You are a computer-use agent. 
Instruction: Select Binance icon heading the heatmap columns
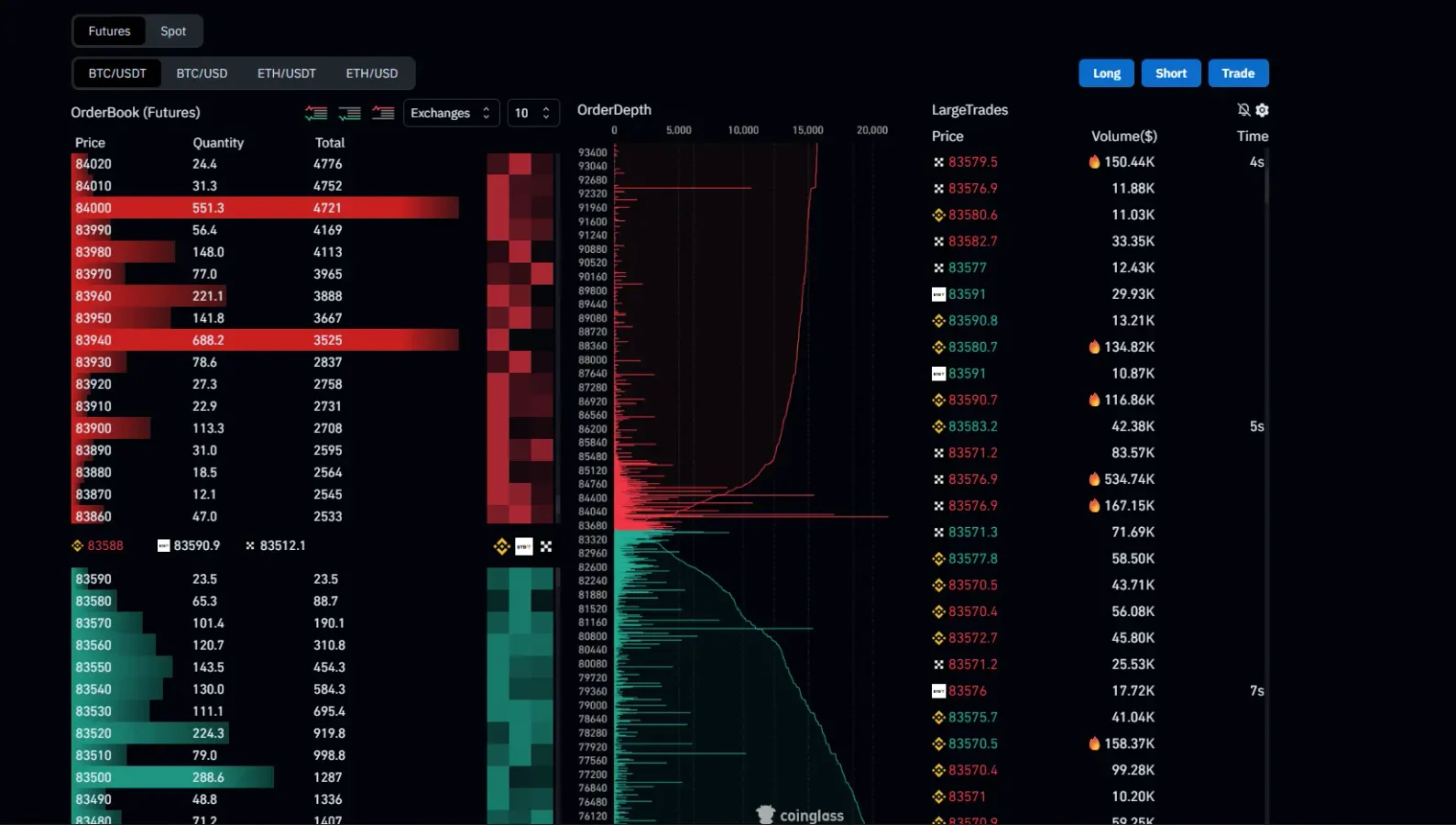pos(501,546)
